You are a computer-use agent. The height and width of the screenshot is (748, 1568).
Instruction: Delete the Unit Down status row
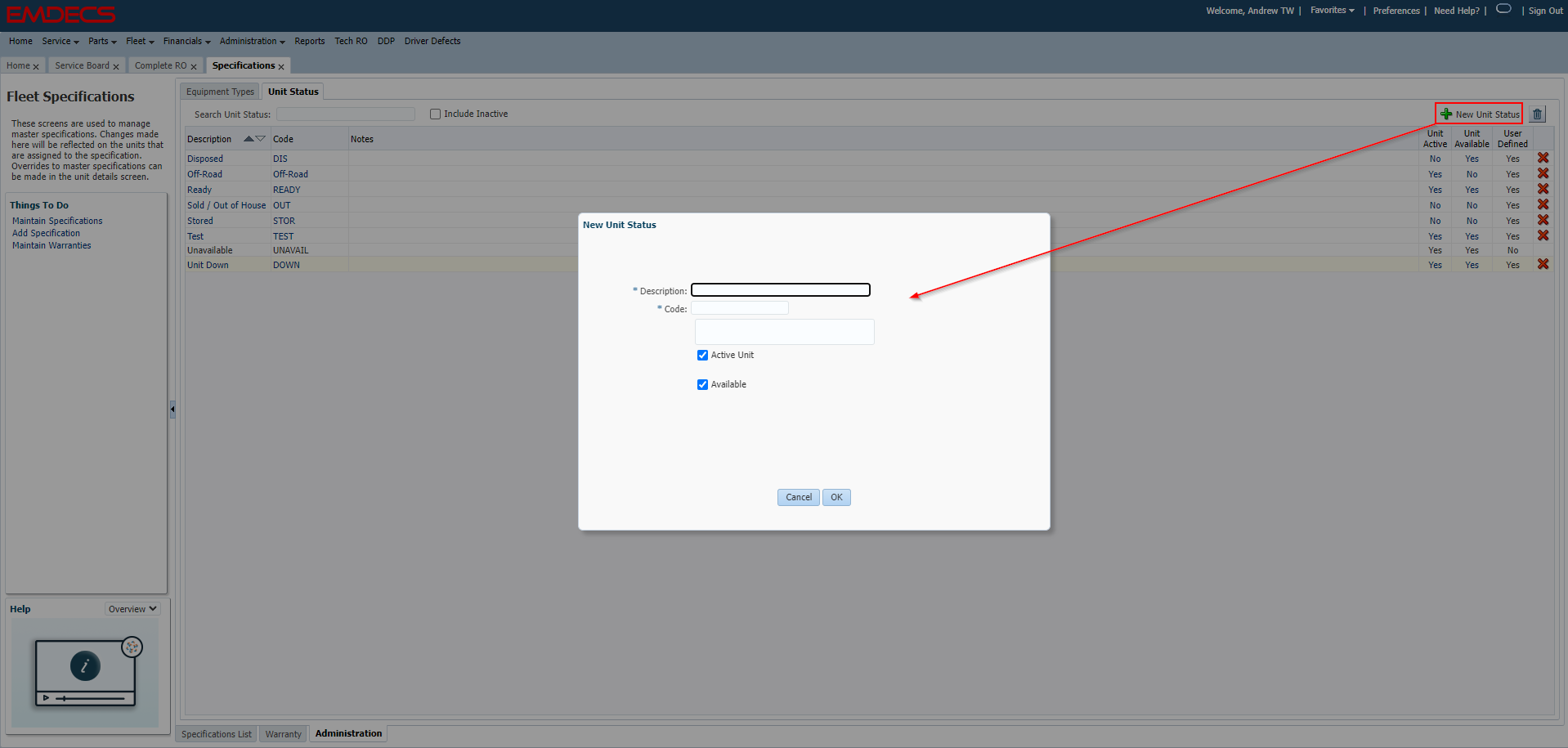click(1543, 264)
